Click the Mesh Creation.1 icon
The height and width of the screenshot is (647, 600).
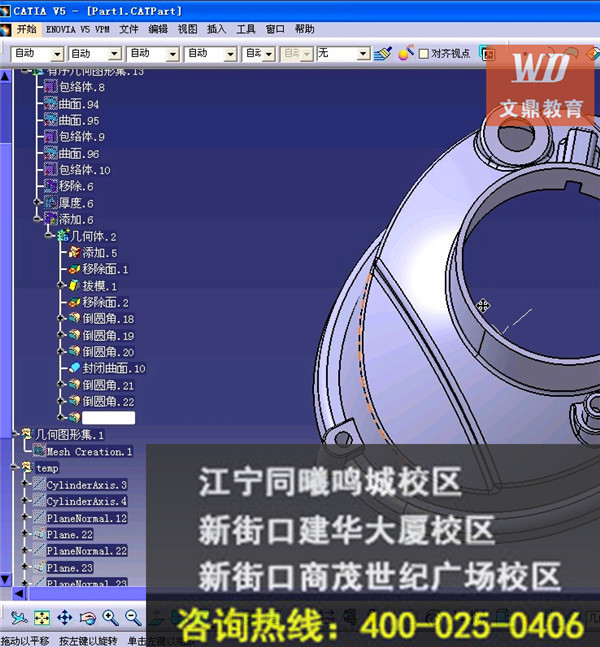[x=39, y=451]
